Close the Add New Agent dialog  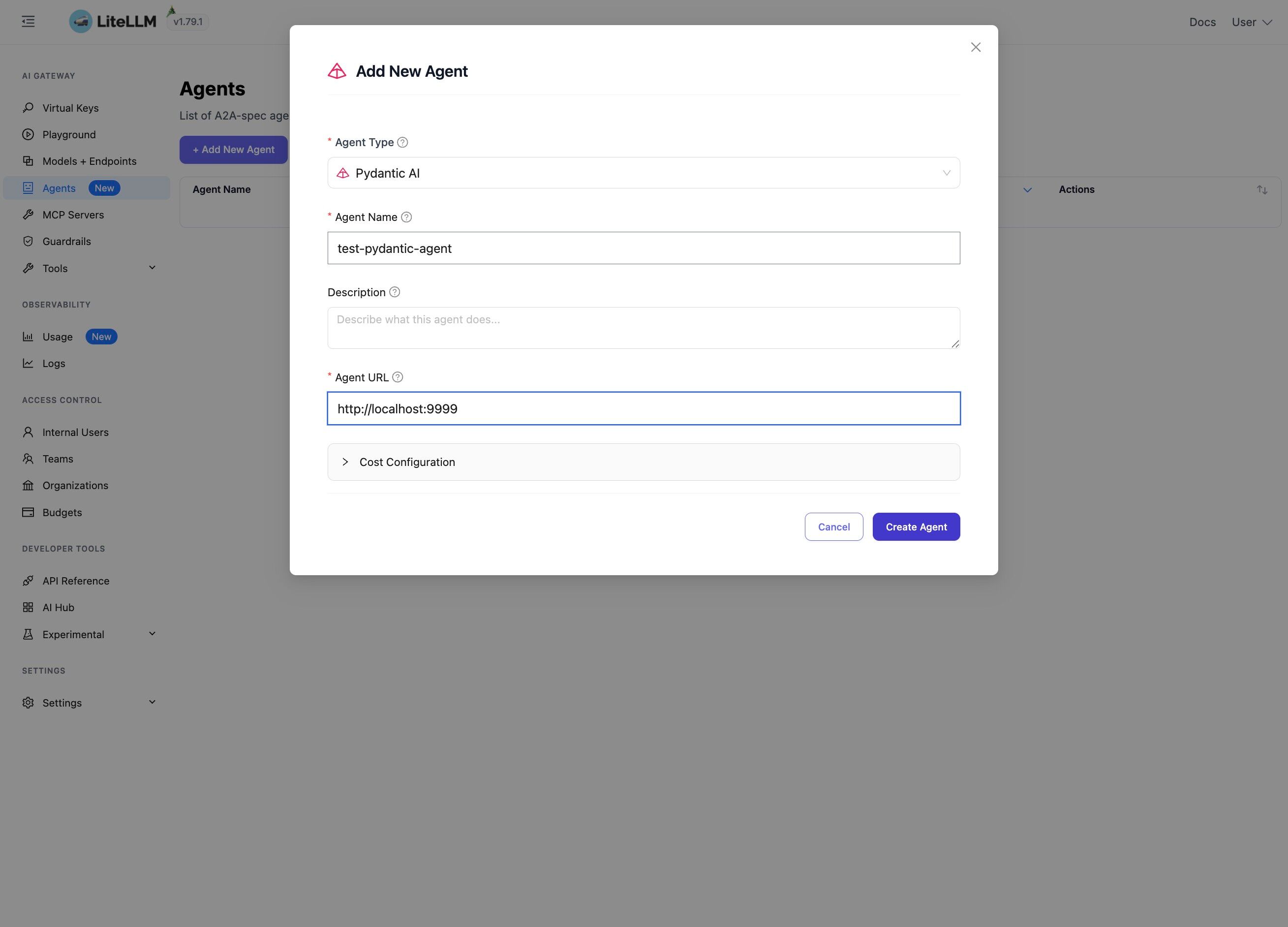pyautogui.click(x=976, y=47)
